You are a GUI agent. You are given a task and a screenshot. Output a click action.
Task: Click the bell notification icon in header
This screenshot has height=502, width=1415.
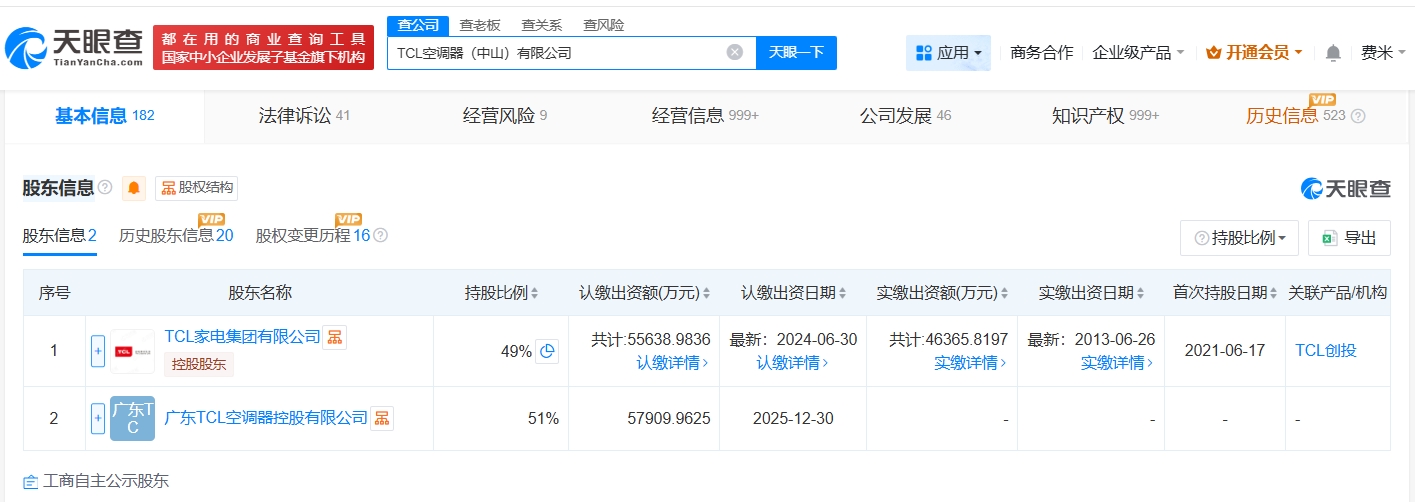[1333, 52]
